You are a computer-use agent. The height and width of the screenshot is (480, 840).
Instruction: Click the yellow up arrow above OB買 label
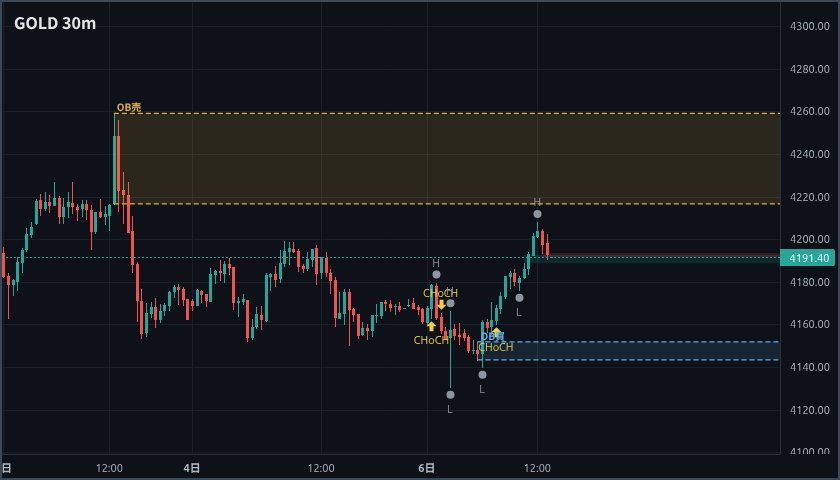point(497,332)
